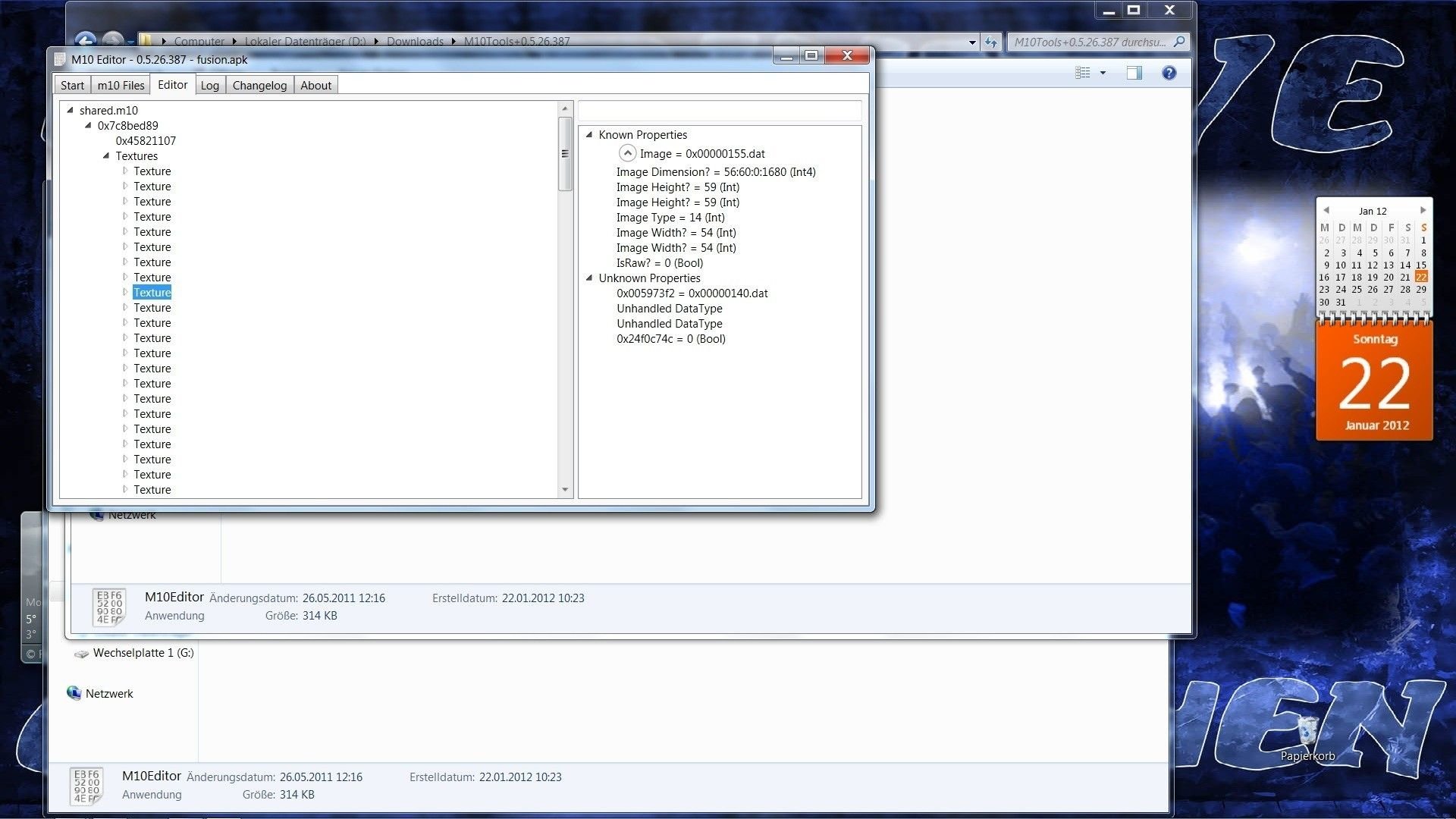1456x819 pixels.
Task: Select the Image Type = 14 (Int) row
Action: pos(670,218)
